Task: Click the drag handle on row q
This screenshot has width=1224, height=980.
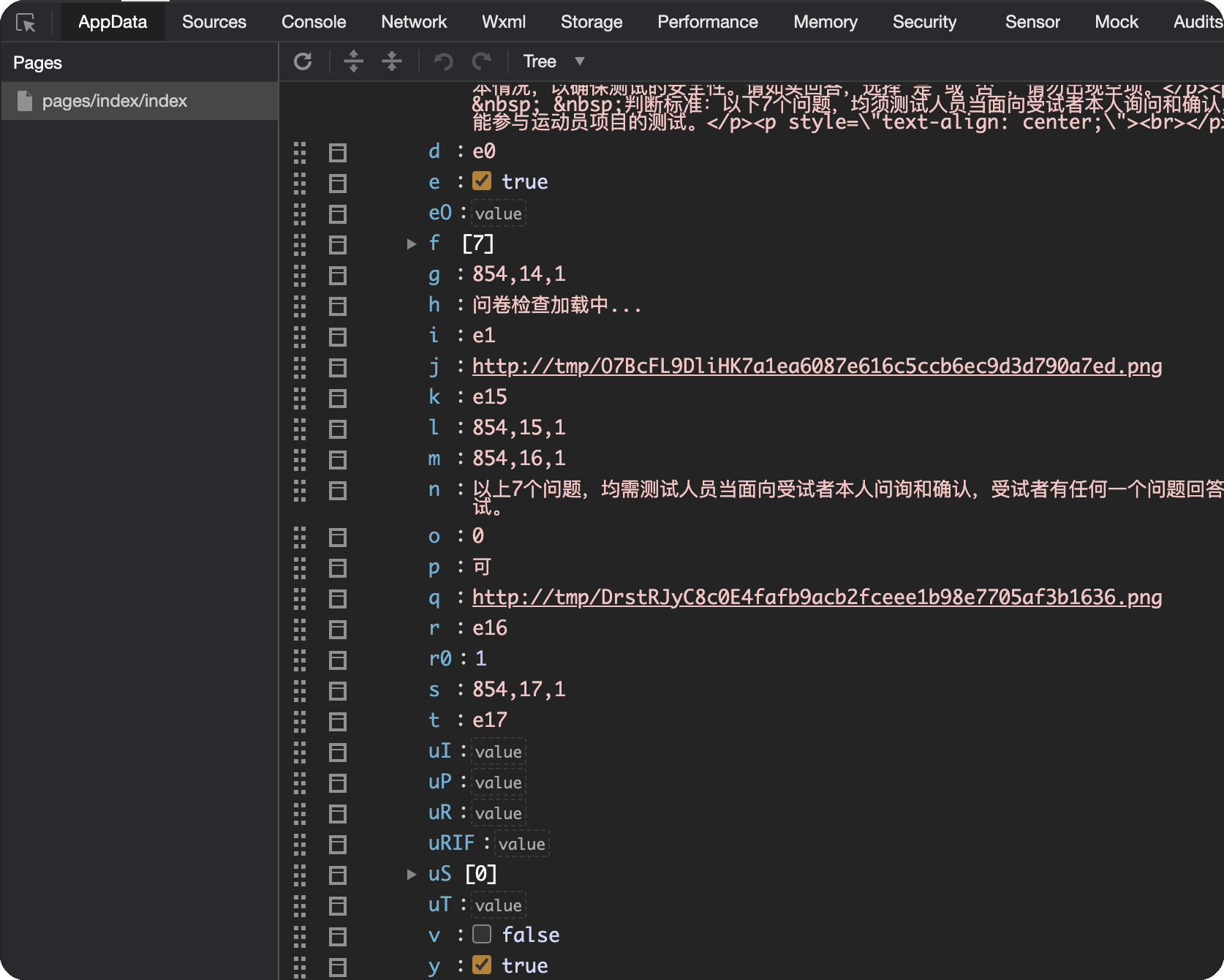Action: pos(300,598)
